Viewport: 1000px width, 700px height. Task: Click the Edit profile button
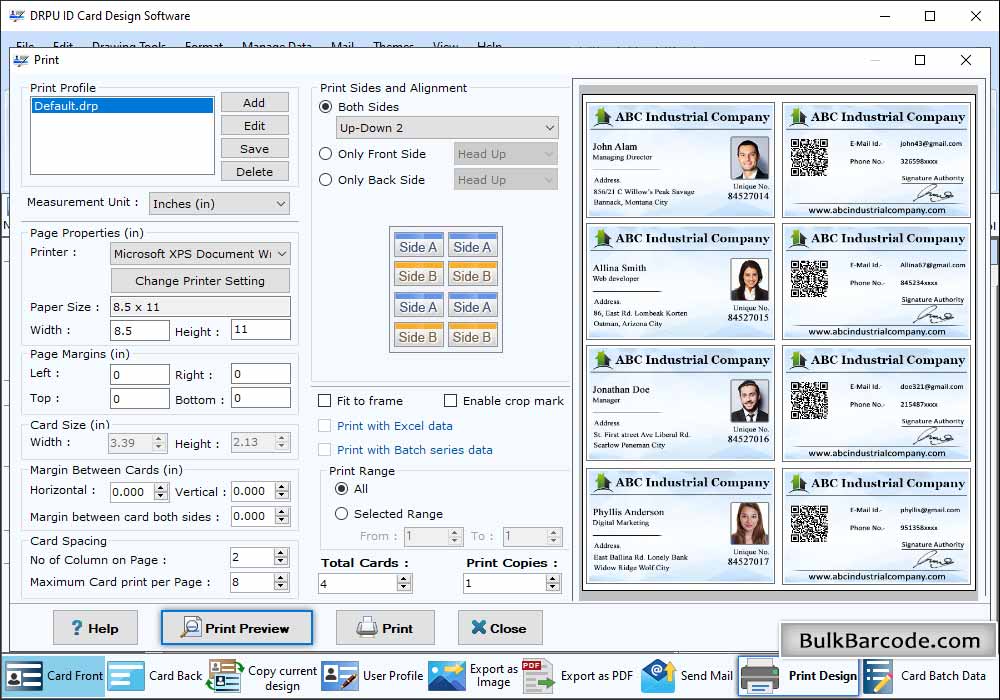pyautogui.click(x=254, y=126)
